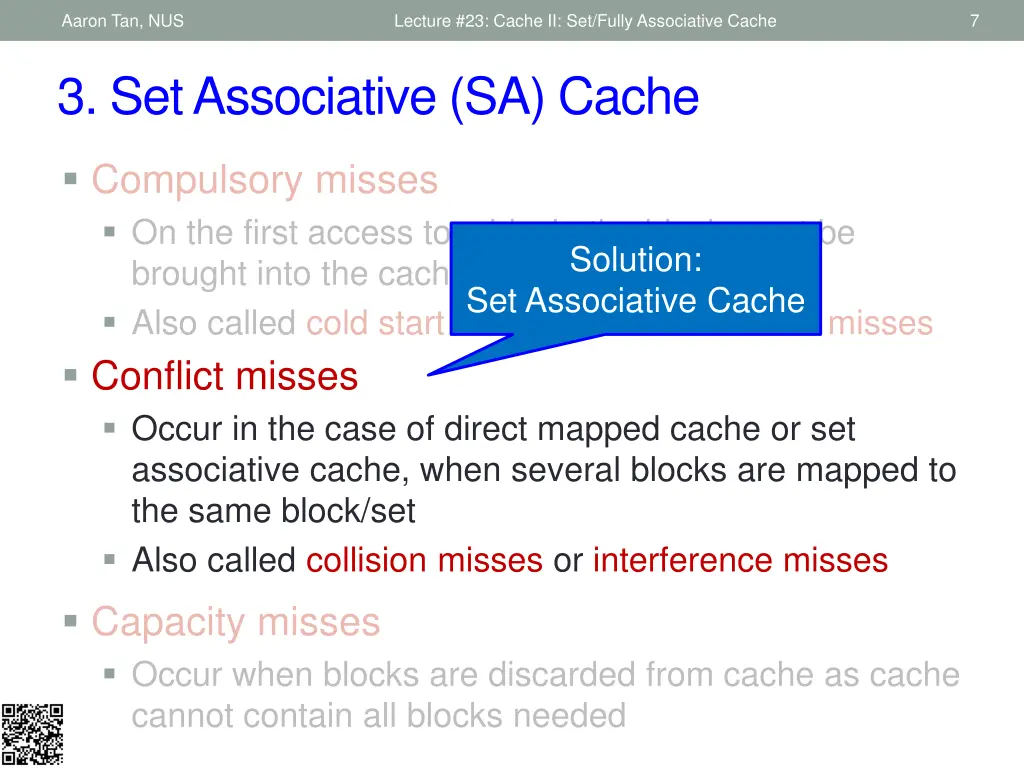Click the slide number 7

(974, 21)
